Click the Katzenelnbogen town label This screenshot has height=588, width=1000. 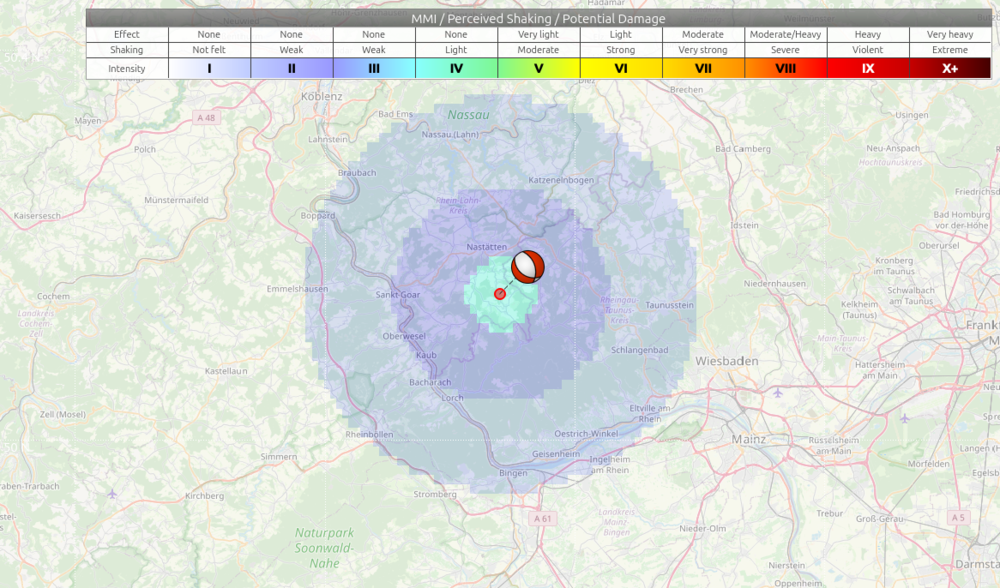(561, 180)
